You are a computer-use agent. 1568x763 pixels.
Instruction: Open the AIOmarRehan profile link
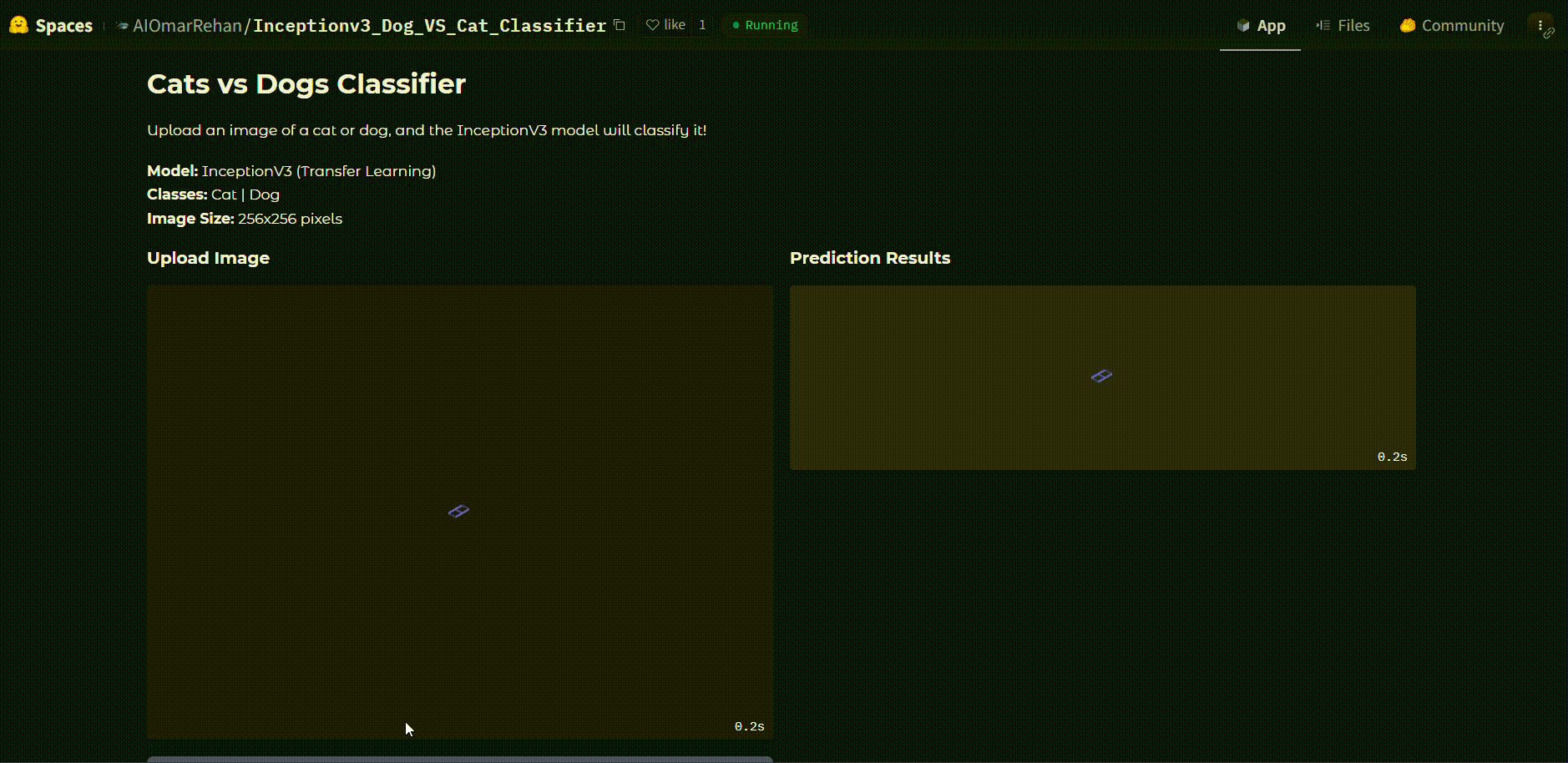coord(187,25)
